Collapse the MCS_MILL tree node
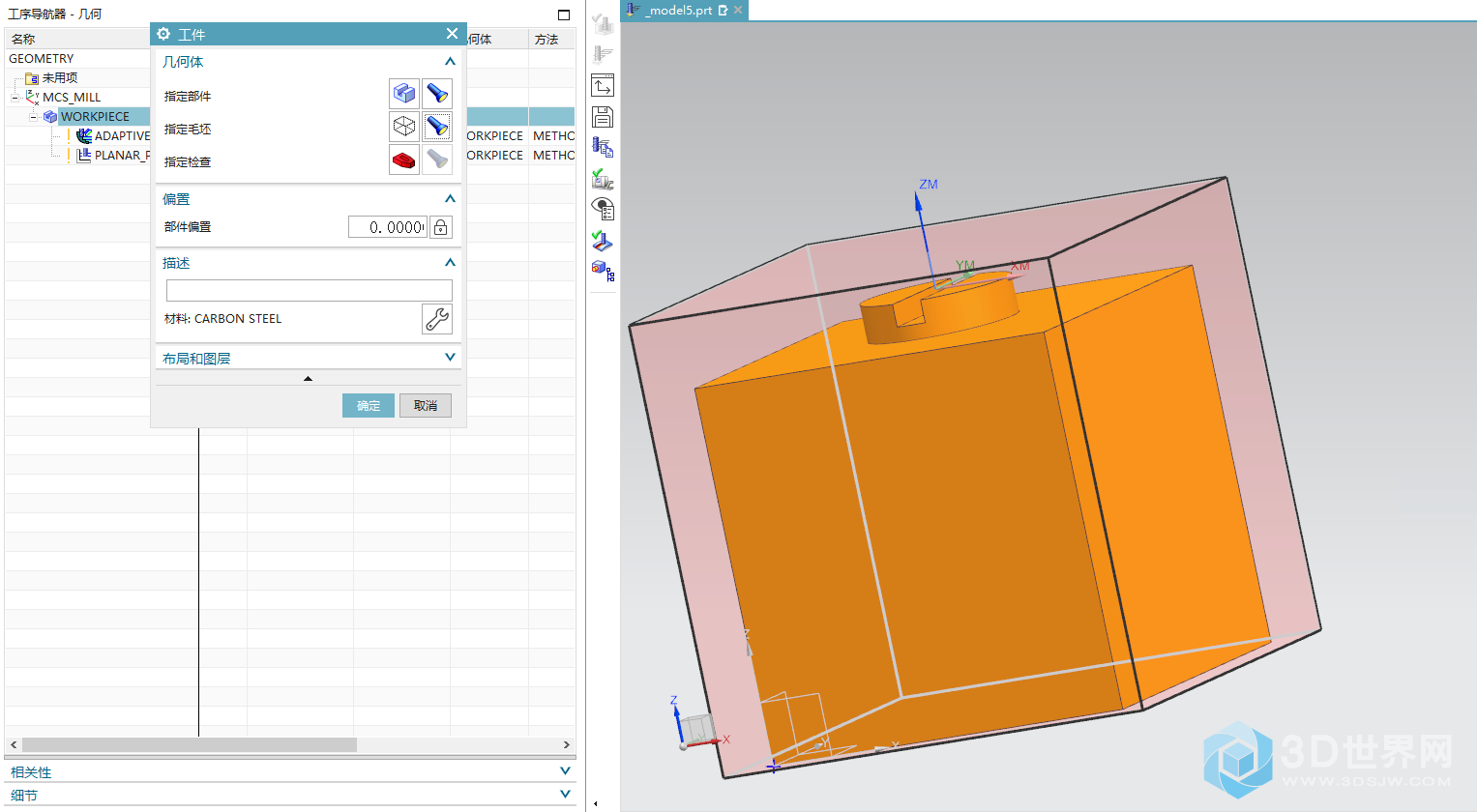The width and height of the screenshot is (1477, 812). [15, 98]
